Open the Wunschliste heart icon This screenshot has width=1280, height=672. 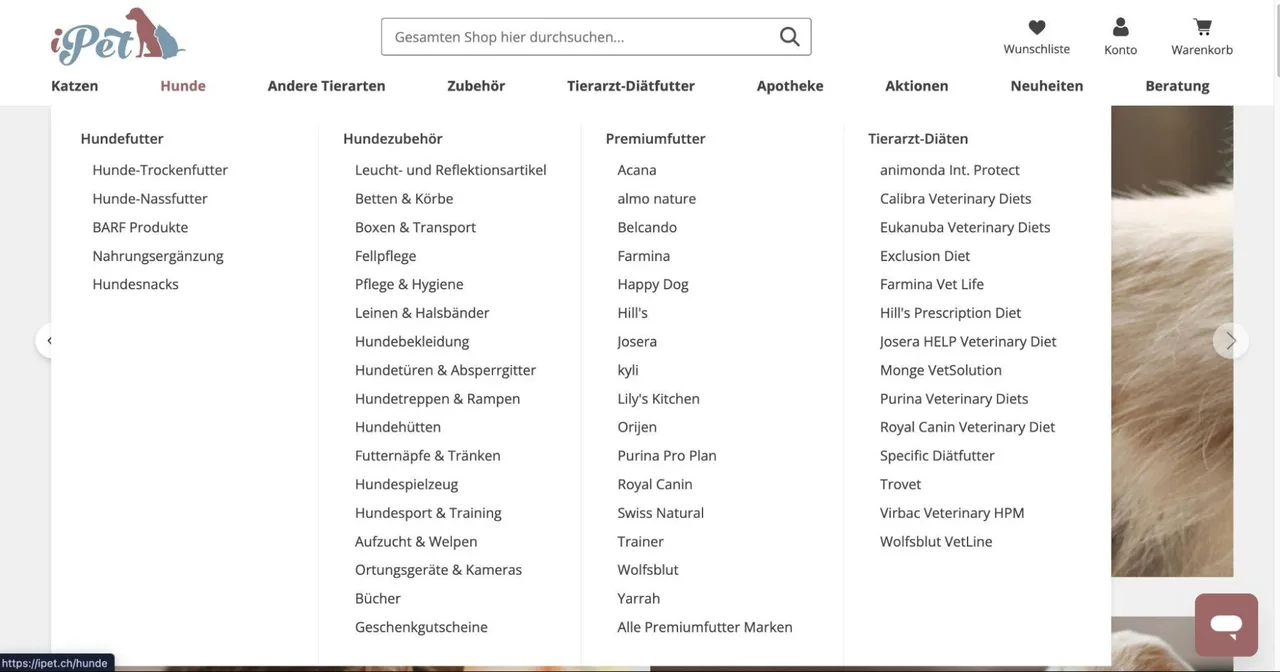[x=1037, y=28]
